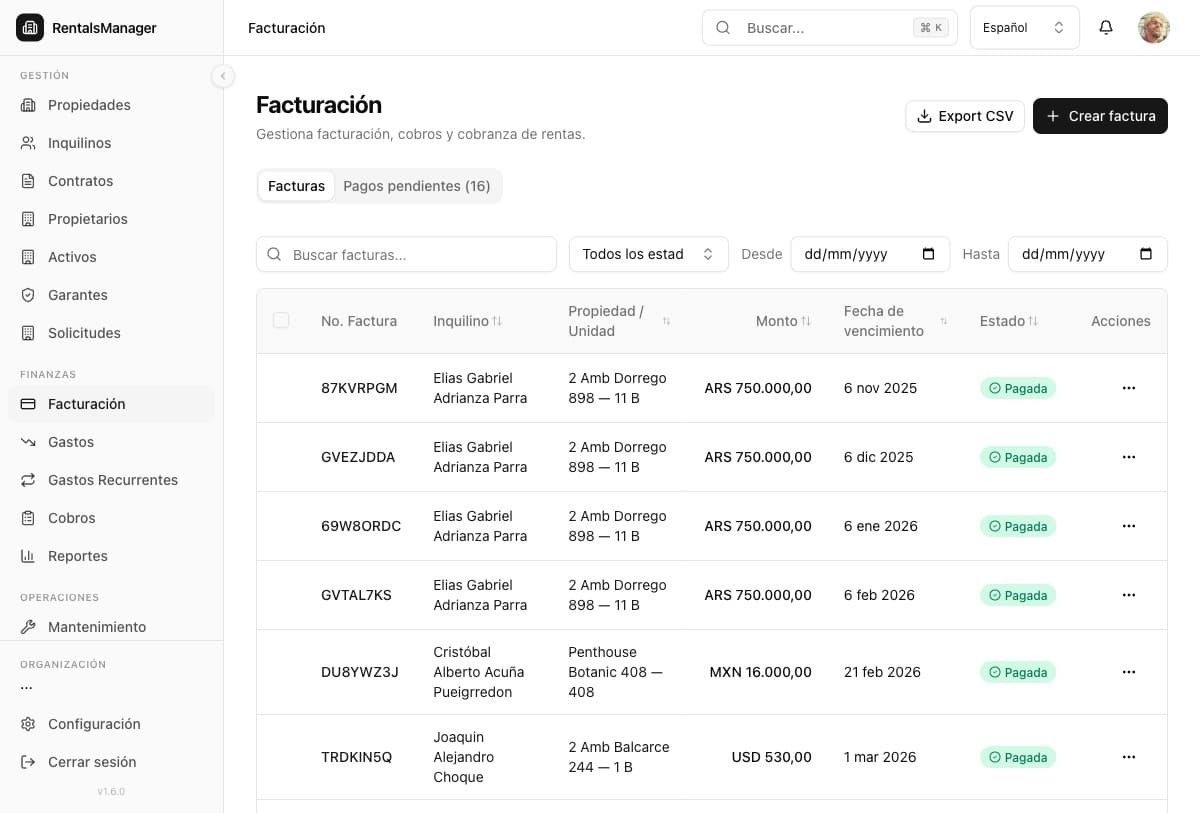Toggle the select-all invoices checkbox

click(x=281, y=320)
